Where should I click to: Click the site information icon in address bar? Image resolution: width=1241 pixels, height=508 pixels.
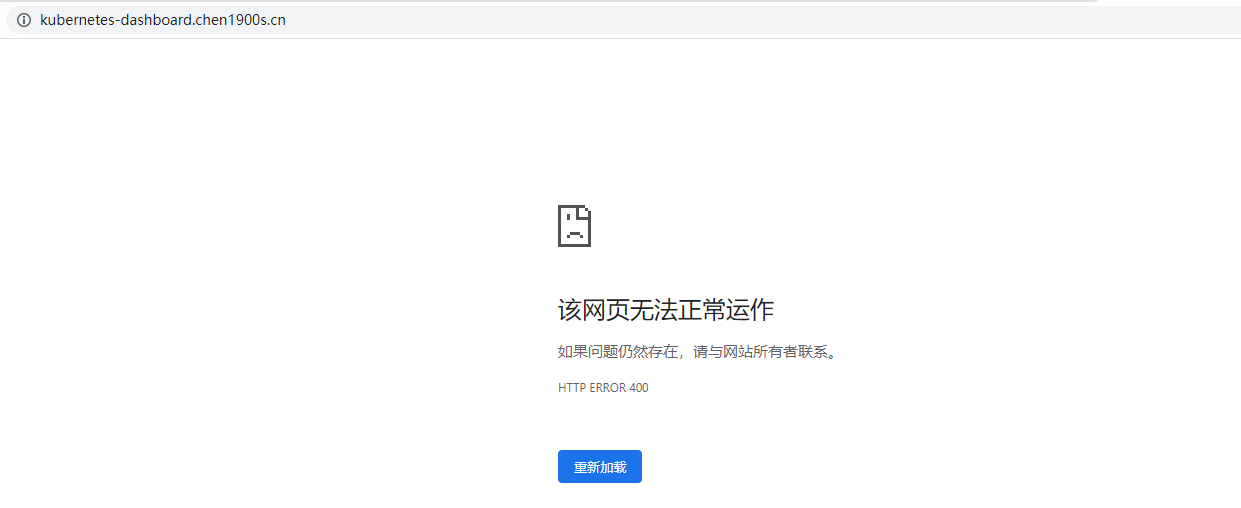tap(24, 20)
